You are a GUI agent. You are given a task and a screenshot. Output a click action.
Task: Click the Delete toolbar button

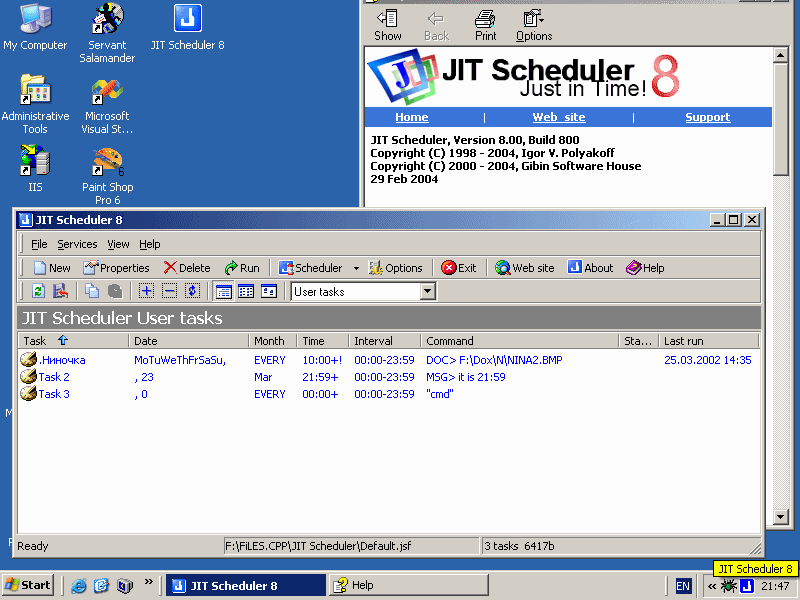coord(187,268)
